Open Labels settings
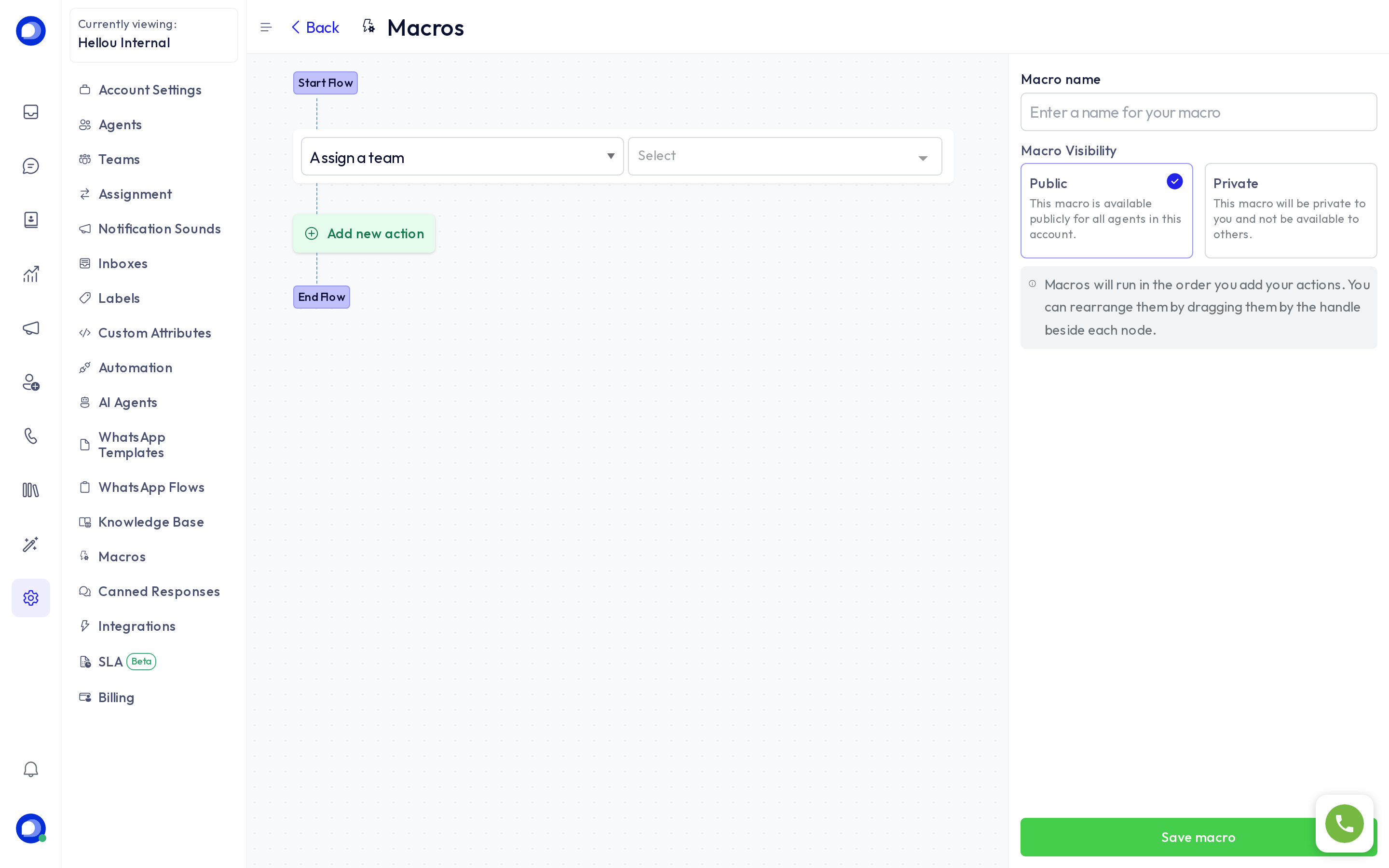Screen dimensions: 1389x868 118,298
